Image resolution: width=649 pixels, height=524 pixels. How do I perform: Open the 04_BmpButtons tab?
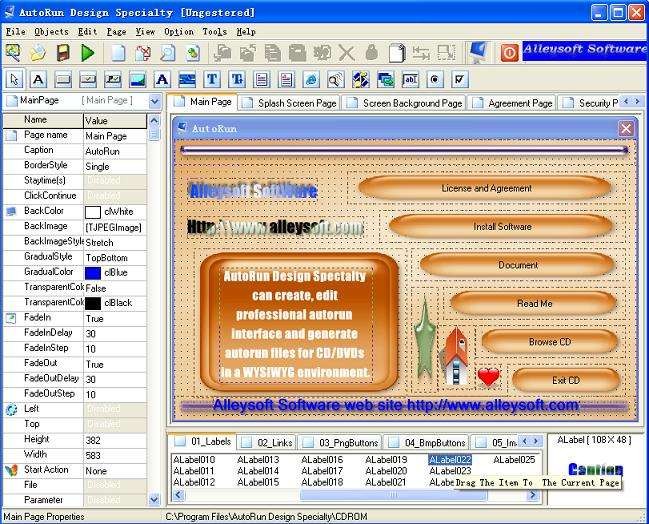tap(426, 442)
